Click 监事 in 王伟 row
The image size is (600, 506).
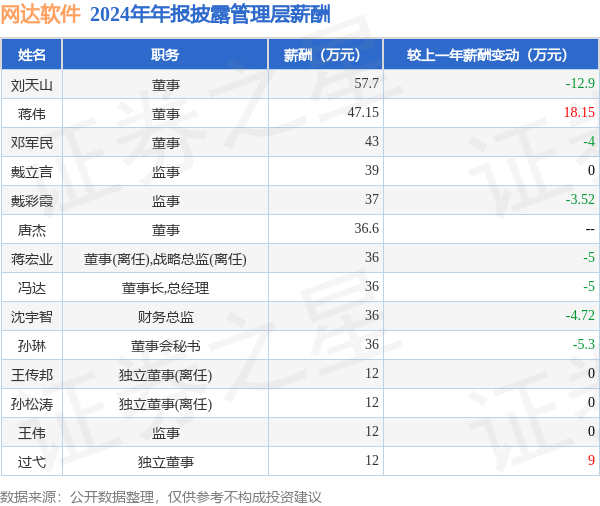[x=166, y=433]
